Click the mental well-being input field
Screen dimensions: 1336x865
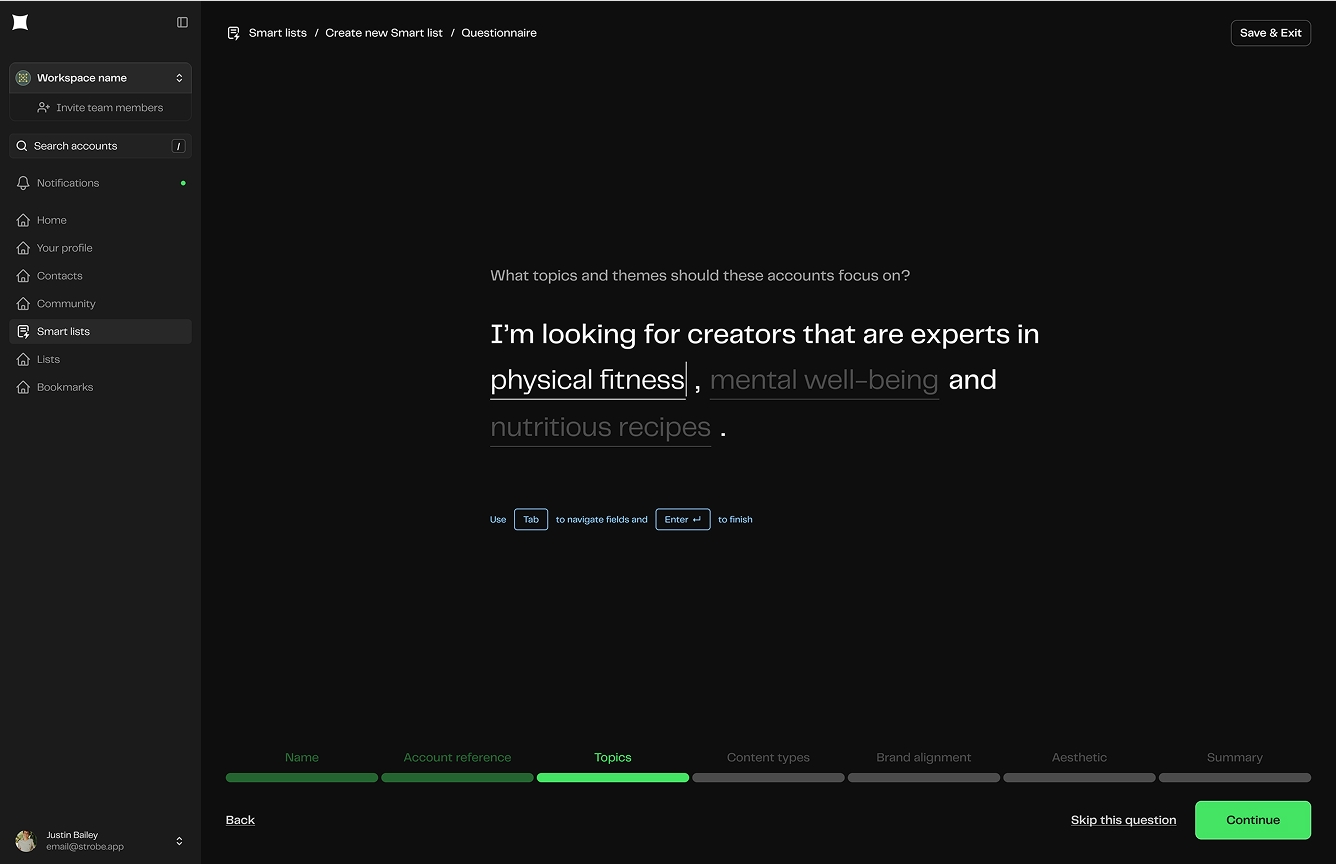pos(823,381)
